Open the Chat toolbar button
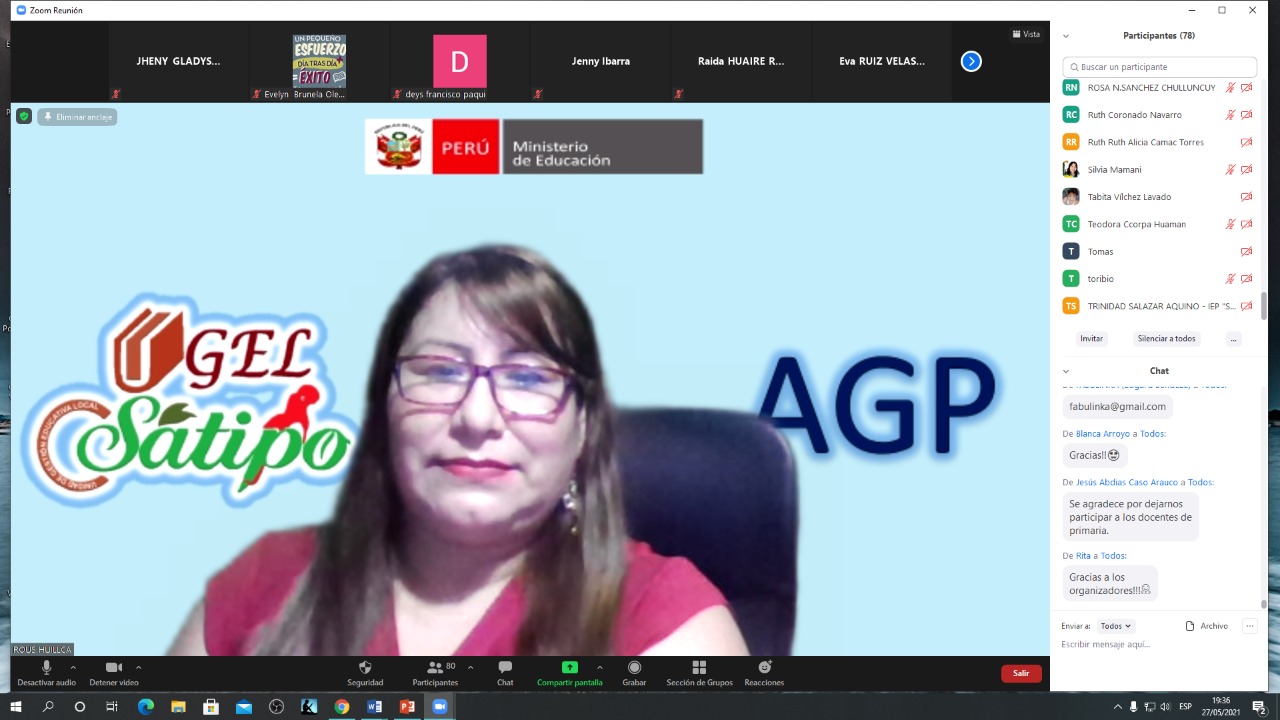 pos(505,673)
